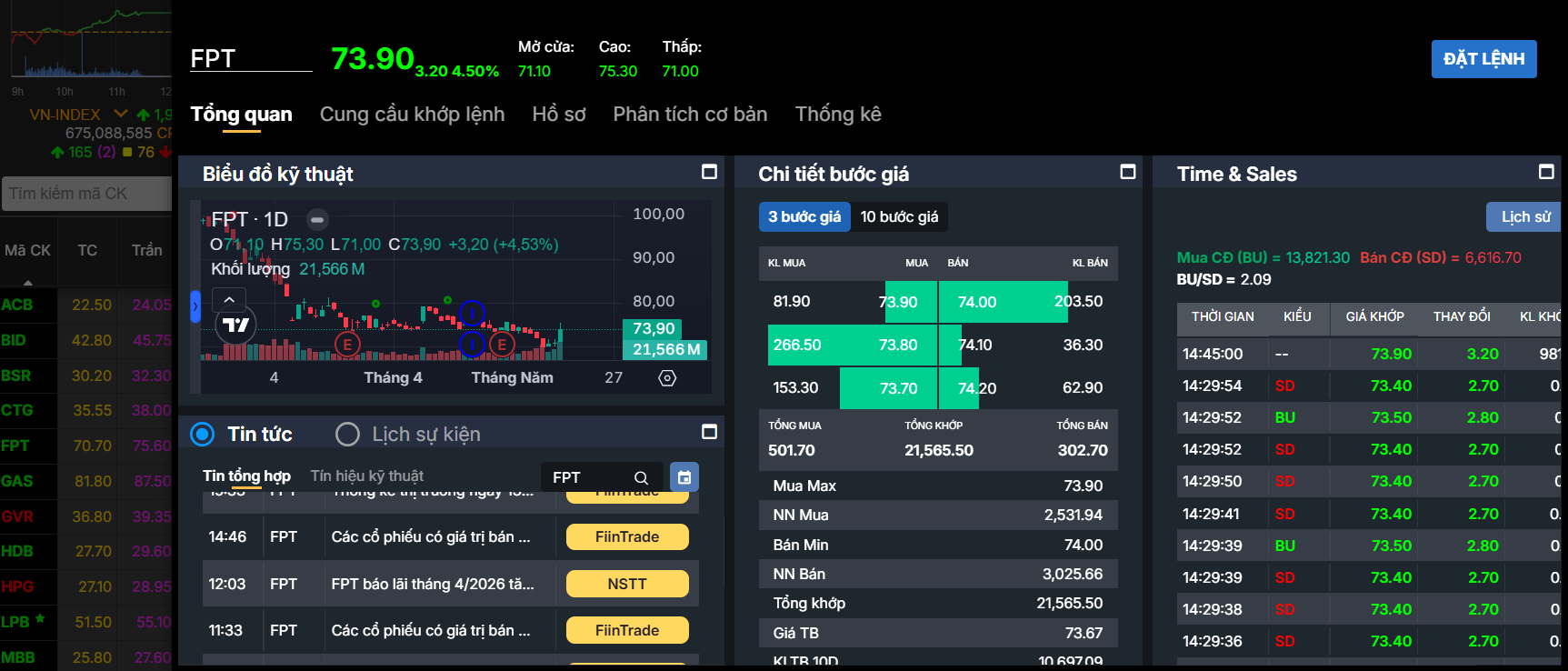Open the 11:33 Các cổ phiếu headline
The height and width of the screenshot is (671, 1568).
[431, 630]
